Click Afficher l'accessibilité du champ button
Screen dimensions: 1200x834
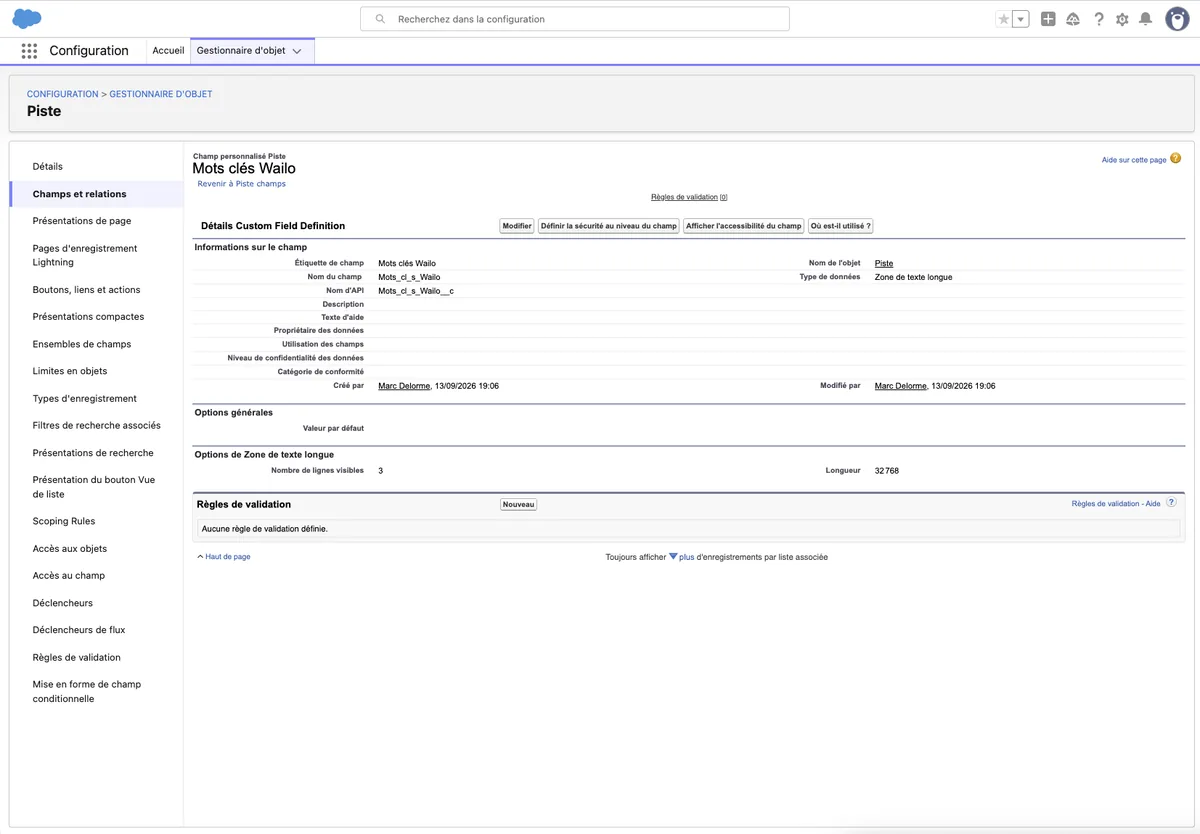point(744,226)
